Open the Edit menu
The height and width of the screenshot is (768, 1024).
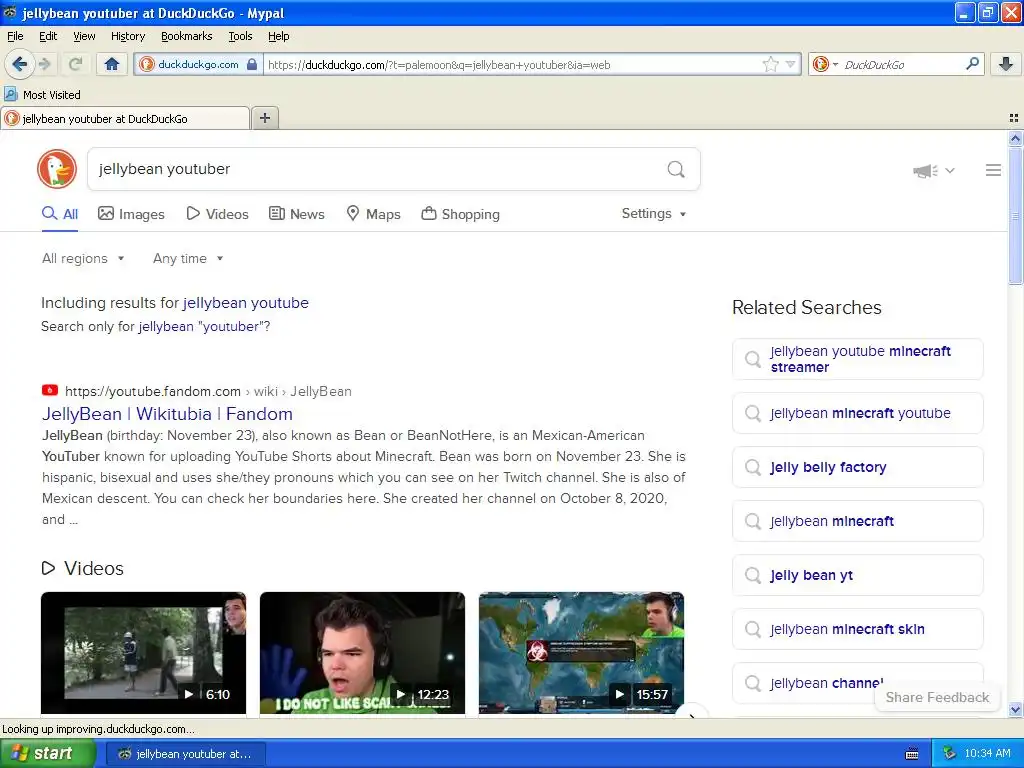(x=48, y=36)
